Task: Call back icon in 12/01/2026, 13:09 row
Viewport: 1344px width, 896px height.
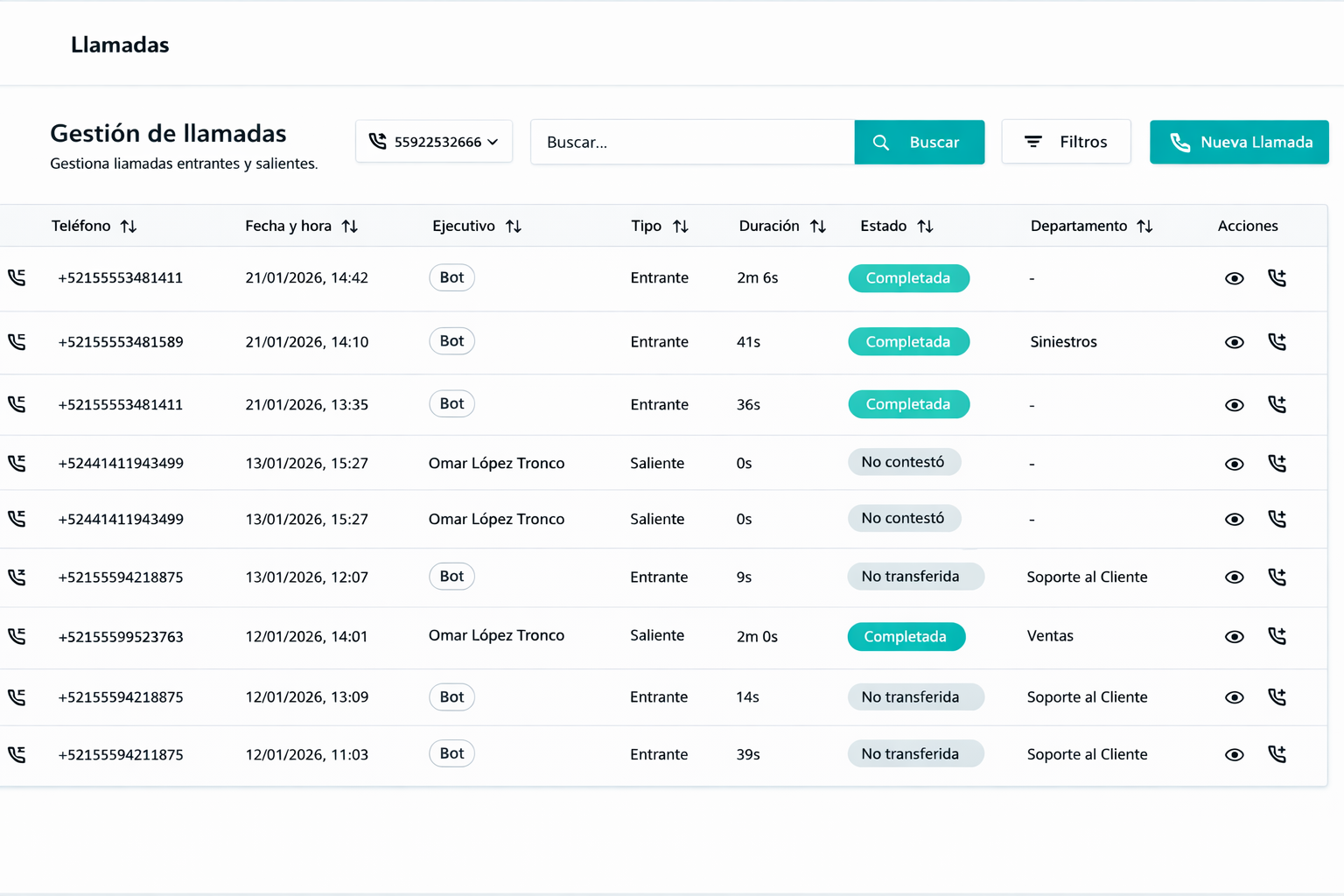Action: click(x=1277, y=696)
